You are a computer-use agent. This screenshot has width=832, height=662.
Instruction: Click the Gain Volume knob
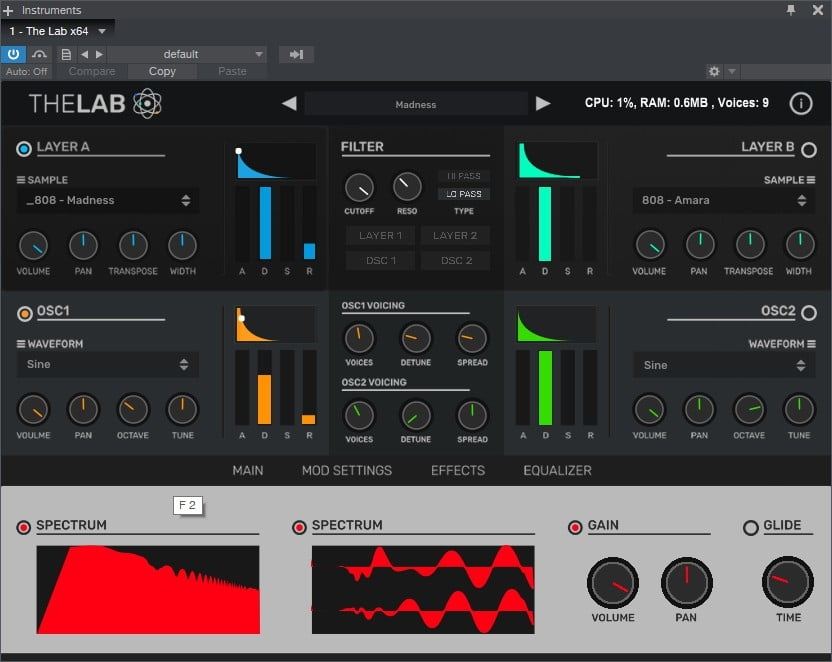tap(613, 582)
